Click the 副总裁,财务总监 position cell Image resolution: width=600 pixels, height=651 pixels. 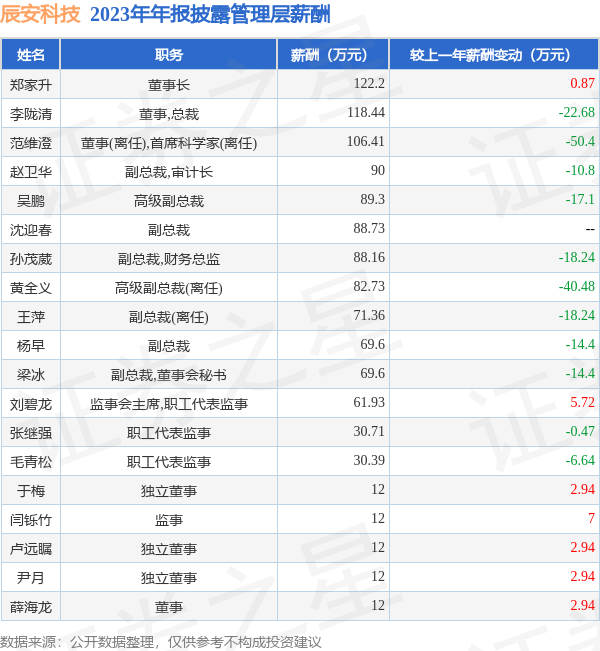[x=169, y=259]
